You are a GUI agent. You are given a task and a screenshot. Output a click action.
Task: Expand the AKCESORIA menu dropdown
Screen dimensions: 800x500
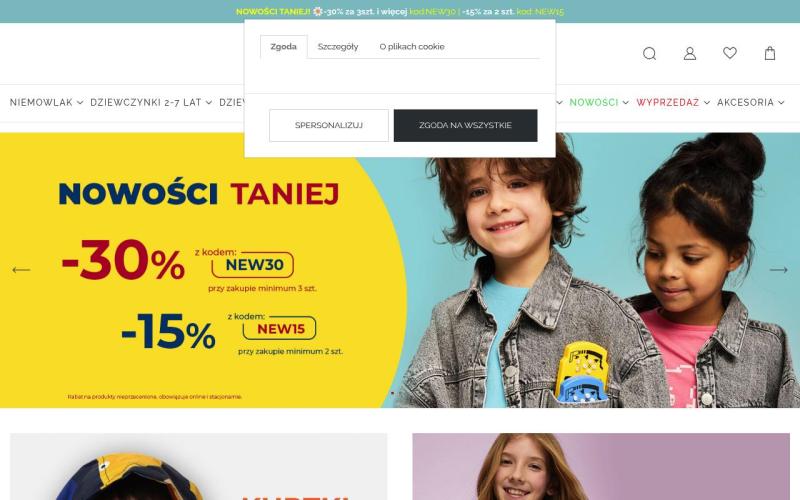751,103
